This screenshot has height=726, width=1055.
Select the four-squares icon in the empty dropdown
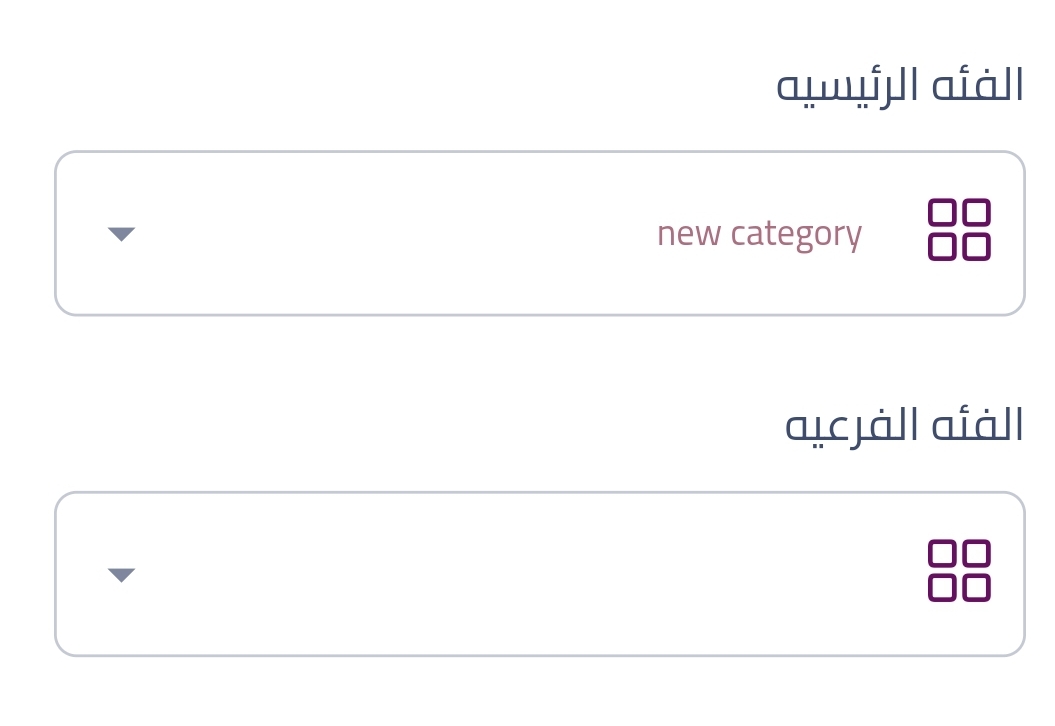(x=959, y=571)
